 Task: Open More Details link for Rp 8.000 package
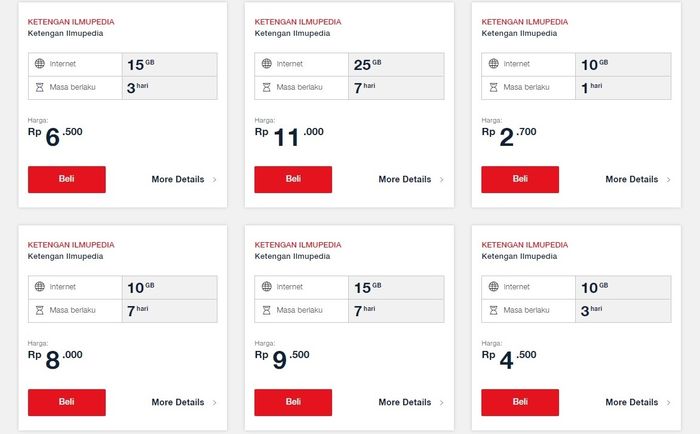point(177,403)
